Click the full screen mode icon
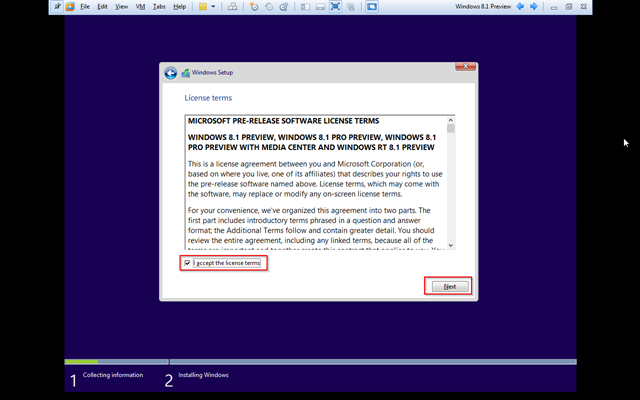Screen dimensions: 640x400 click(335, 7)
